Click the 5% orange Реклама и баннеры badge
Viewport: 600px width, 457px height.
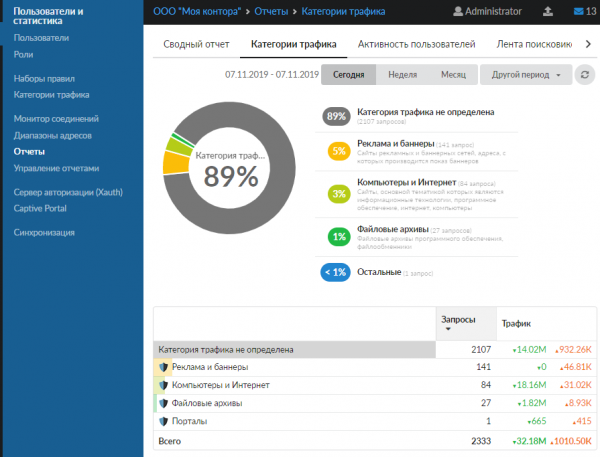pyautogui.click(x=338, y=152)
